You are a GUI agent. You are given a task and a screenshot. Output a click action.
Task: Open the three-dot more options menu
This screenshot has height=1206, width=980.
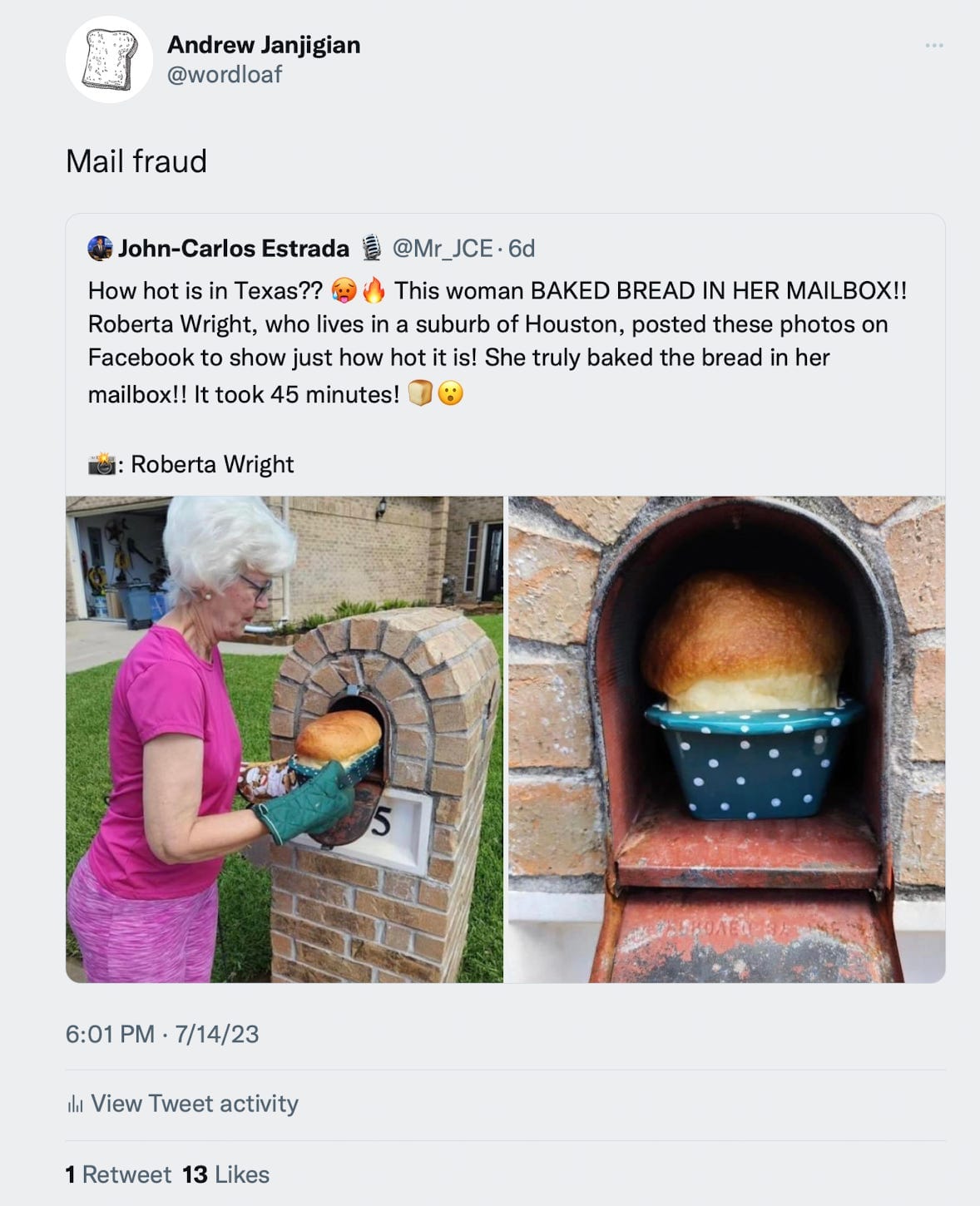tap(934, 45)
